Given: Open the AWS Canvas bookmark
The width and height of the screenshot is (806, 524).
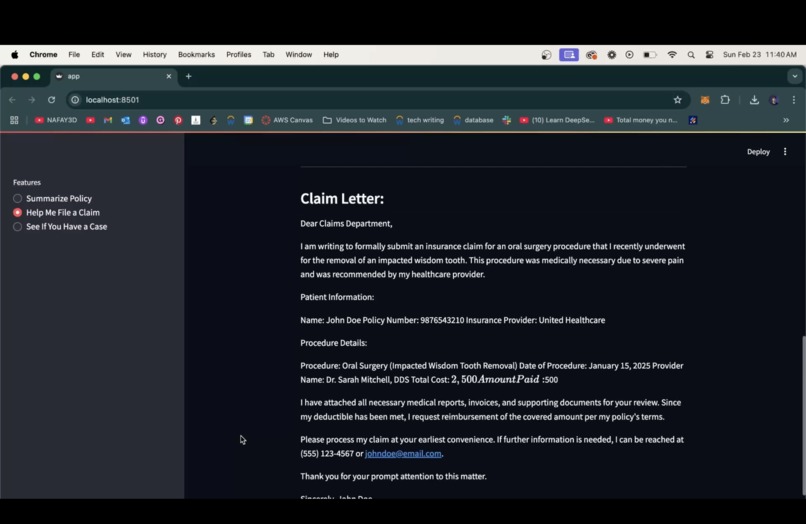Looking at the screenshot, I should point(287,120).
